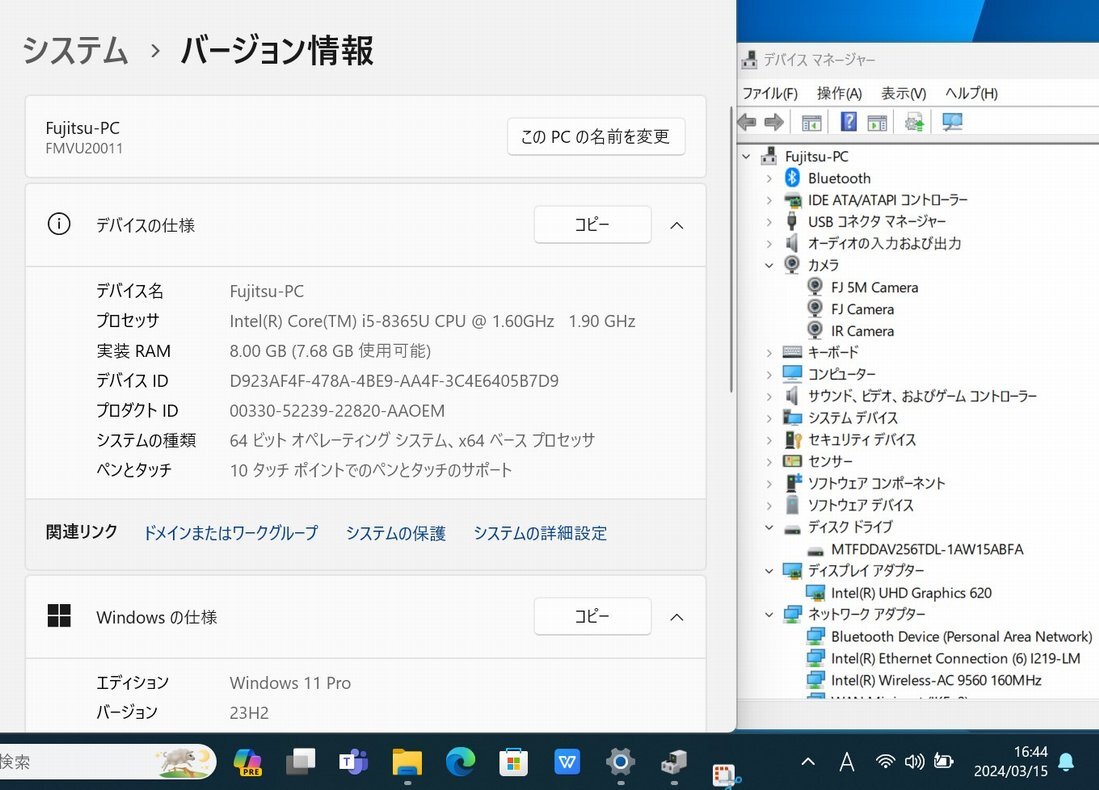Click the IME 'A' input indicator

[x=847, y=762]
